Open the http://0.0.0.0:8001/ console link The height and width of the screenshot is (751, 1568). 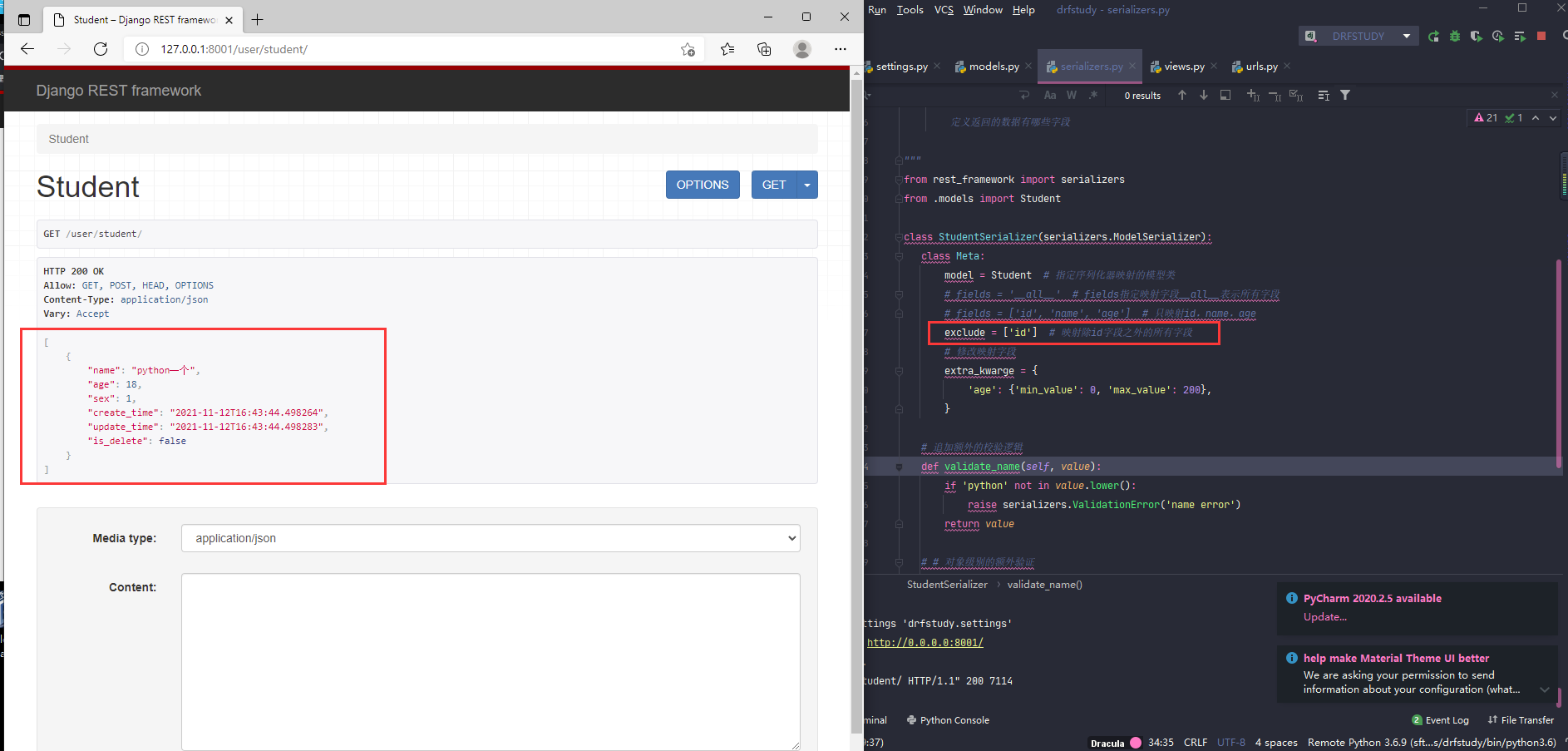[x=925, y=643]
